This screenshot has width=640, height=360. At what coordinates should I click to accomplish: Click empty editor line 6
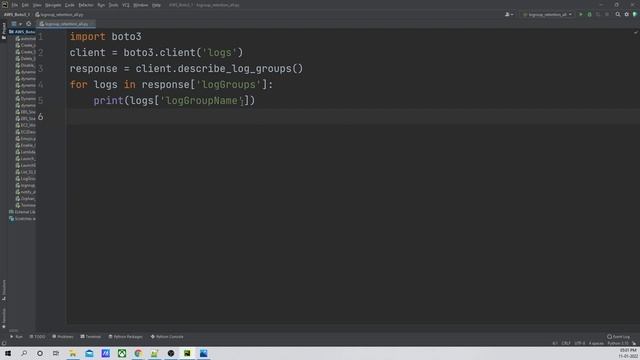click(x=353, y=117)
